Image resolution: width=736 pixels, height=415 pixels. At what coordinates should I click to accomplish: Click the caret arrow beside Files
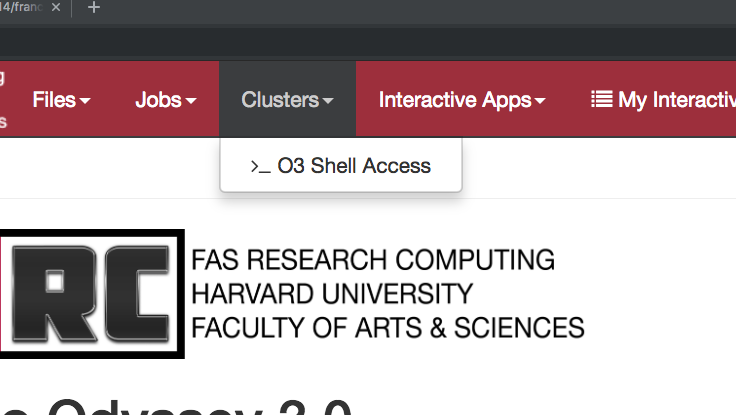coord(85,100)
